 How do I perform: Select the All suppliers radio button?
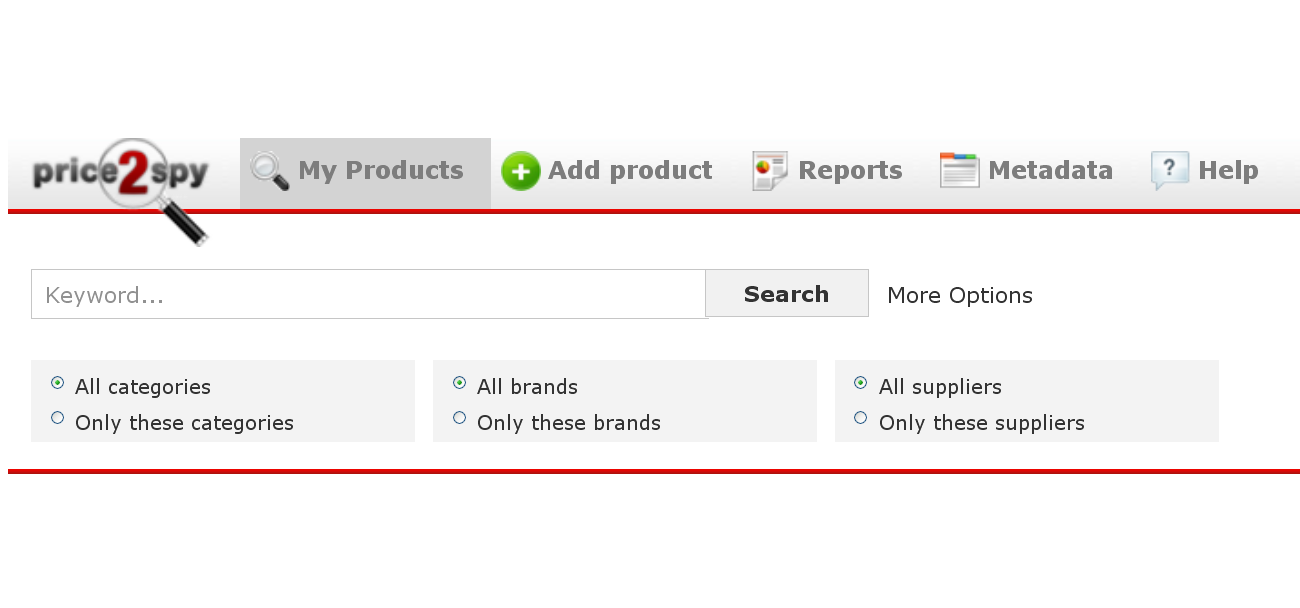[x=861, y=383]
